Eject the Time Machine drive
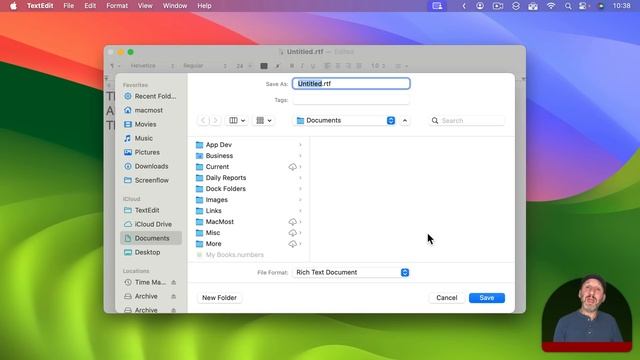 coord(173,282)
